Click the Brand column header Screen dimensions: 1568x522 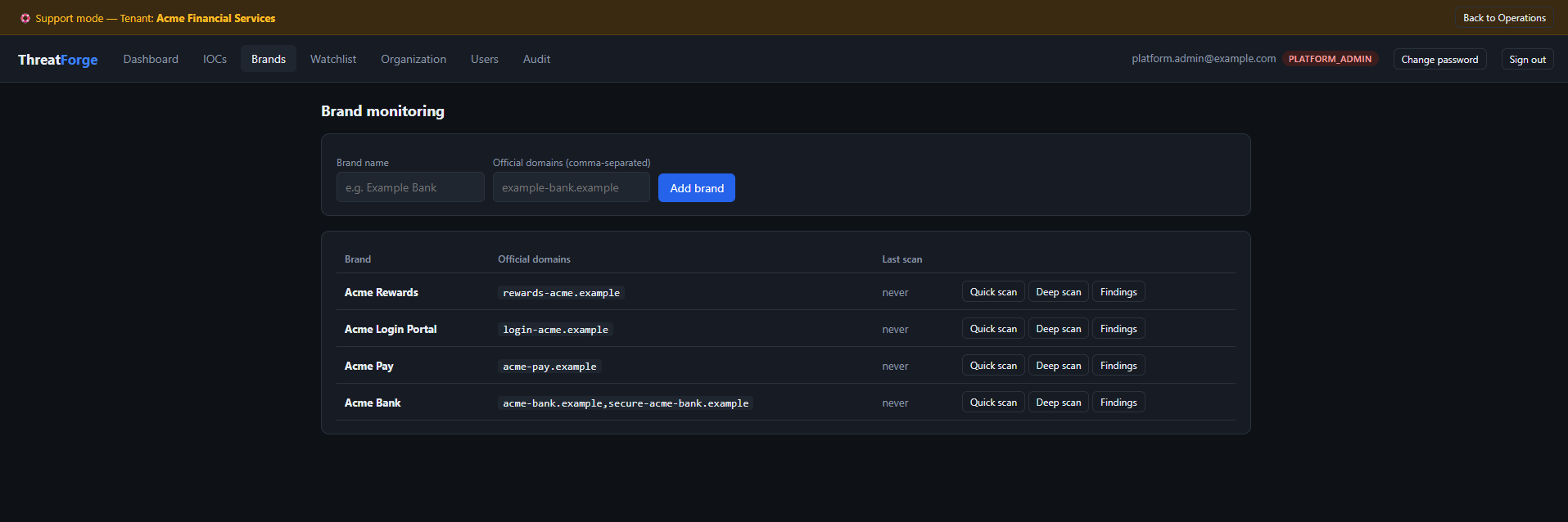point(358,259)
